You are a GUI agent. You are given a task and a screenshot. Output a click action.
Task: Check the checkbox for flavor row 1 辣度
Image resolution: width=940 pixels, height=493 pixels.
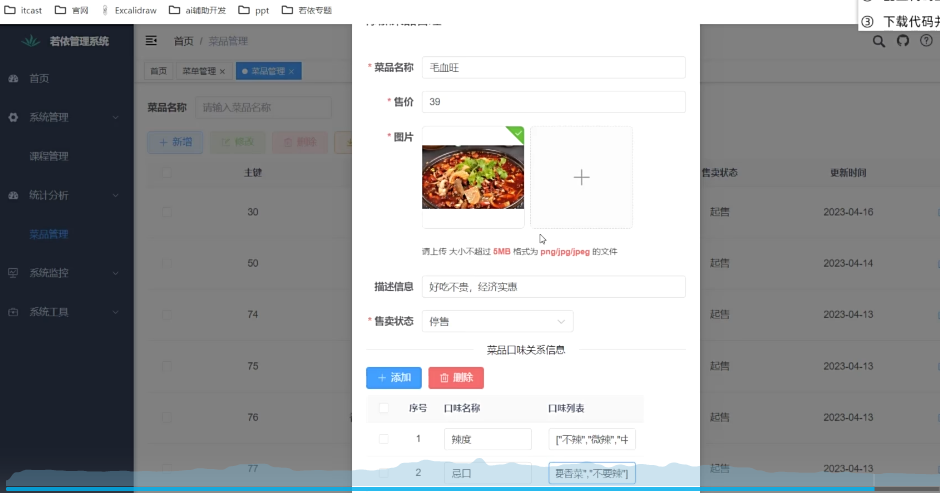(384, 439)
